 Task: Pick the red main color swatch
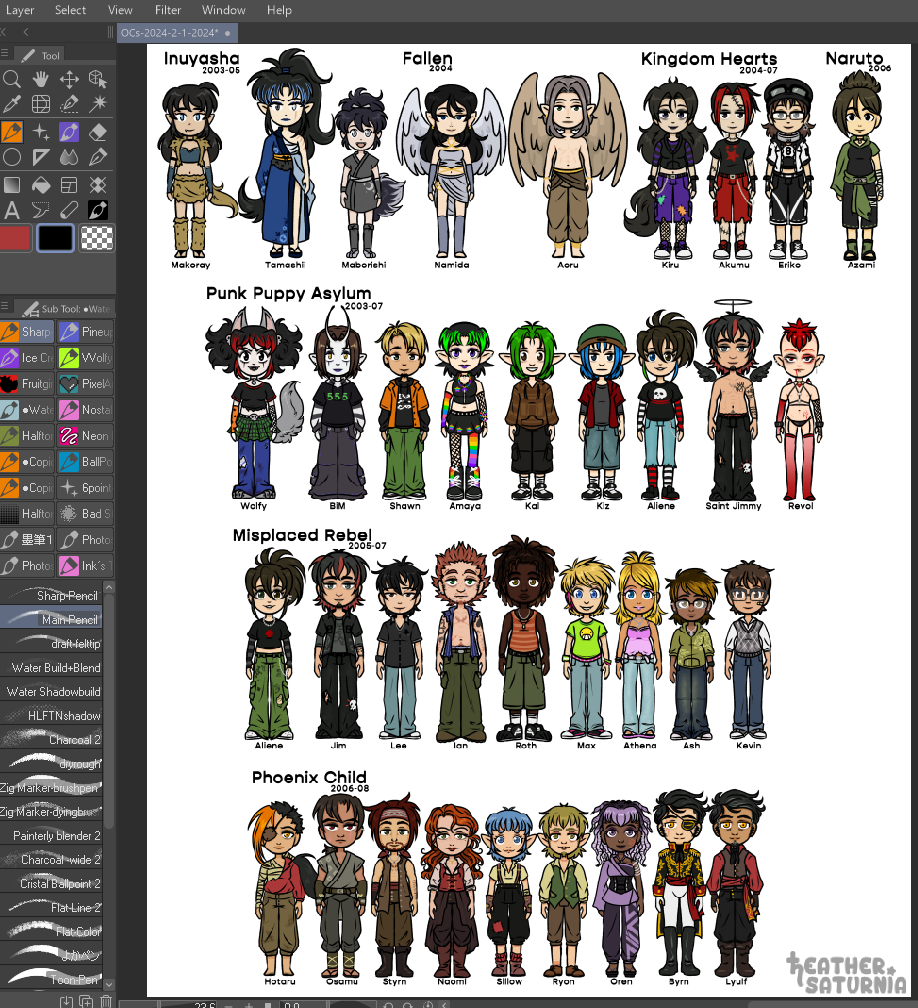(x=15, y=238)
